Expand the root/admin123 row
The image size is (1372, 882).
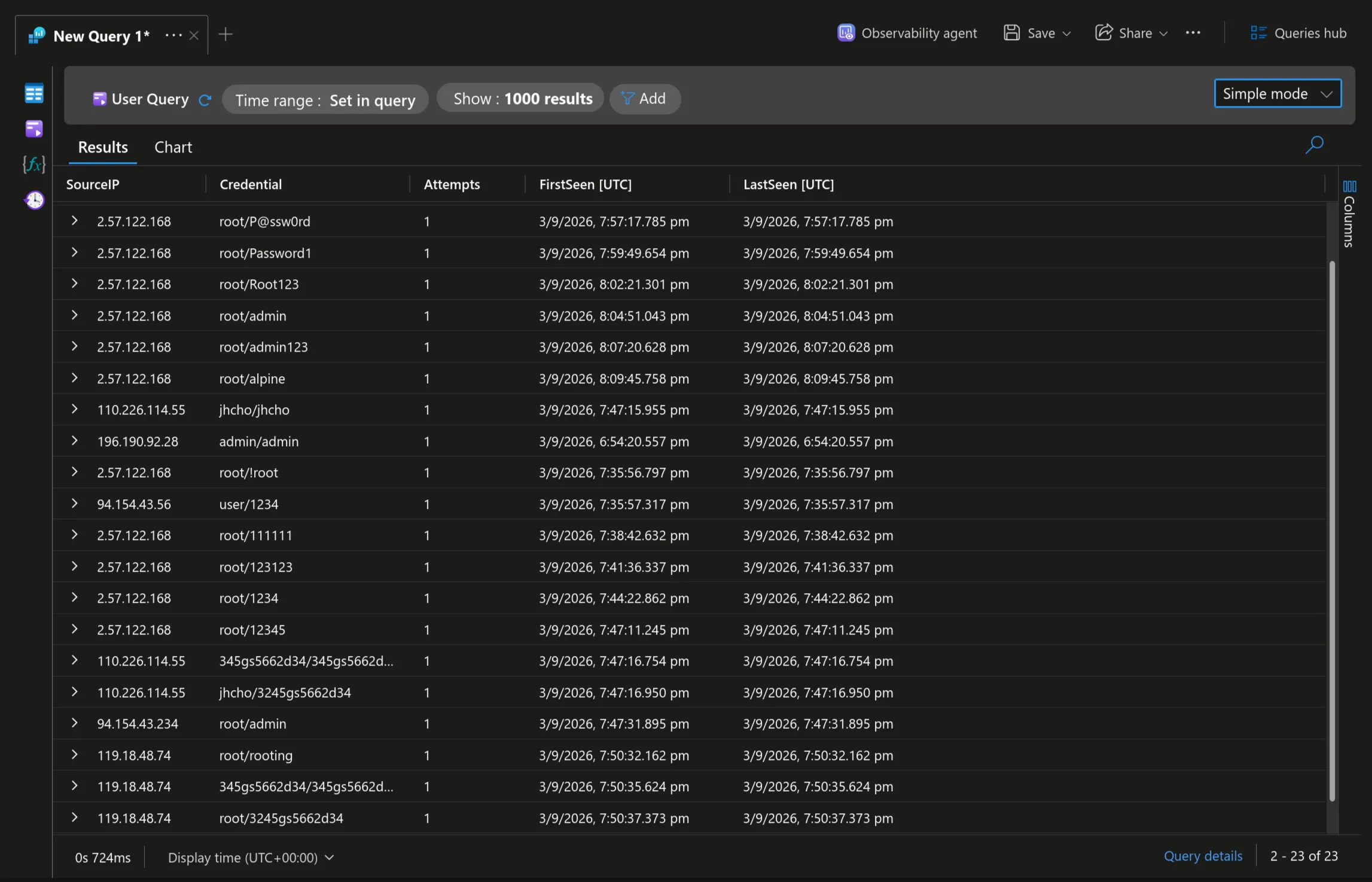74,346
